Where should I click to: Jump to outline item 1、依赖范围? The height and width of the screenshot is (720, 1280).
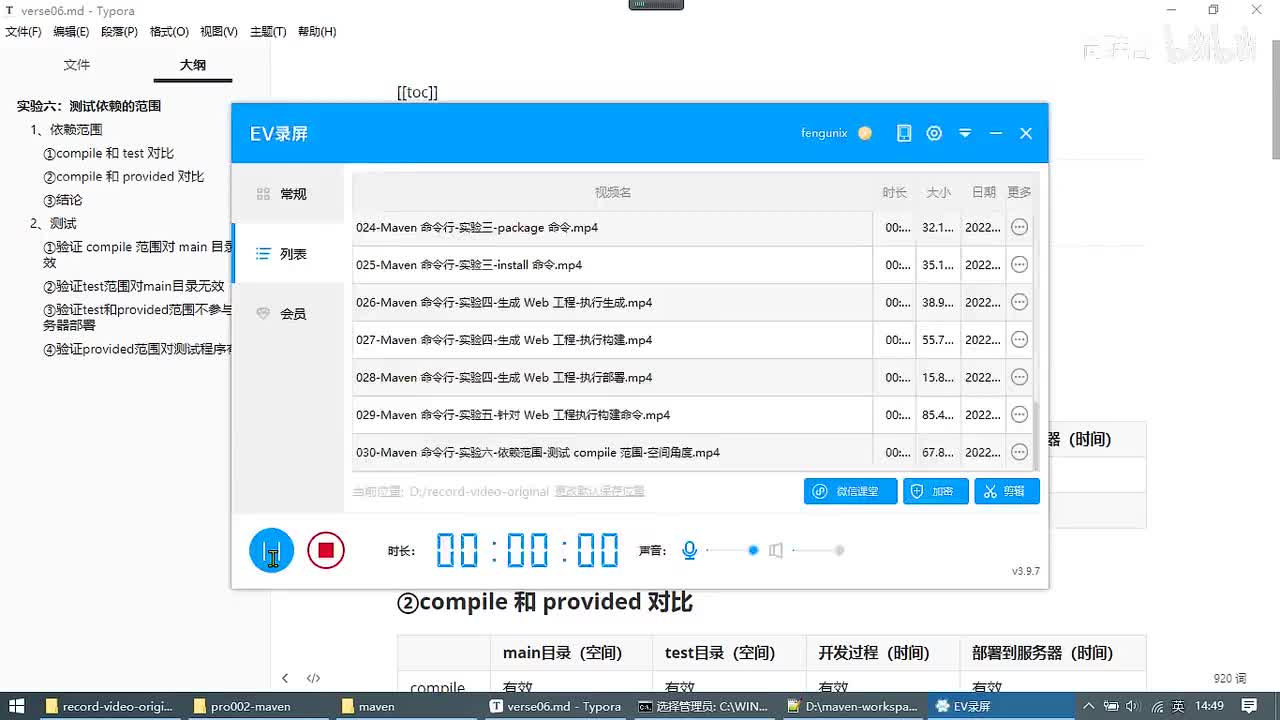(66, 129)
